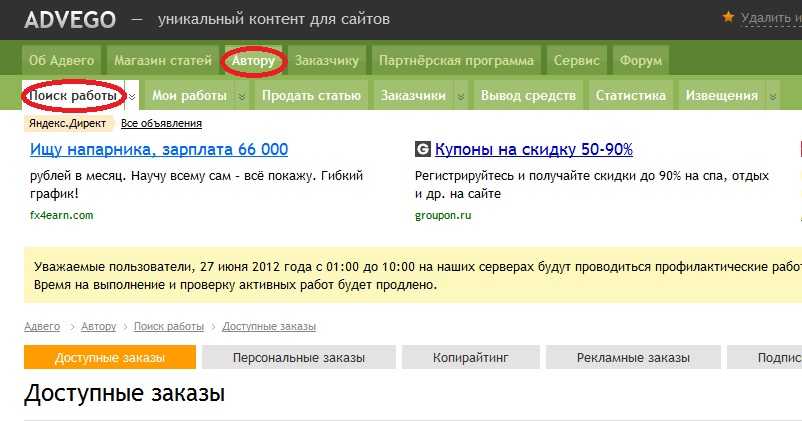Image resolution: width=802 pixels, height=421 pixels.
Task: Click the fx4earn.com ad URL
Action: 62,215
